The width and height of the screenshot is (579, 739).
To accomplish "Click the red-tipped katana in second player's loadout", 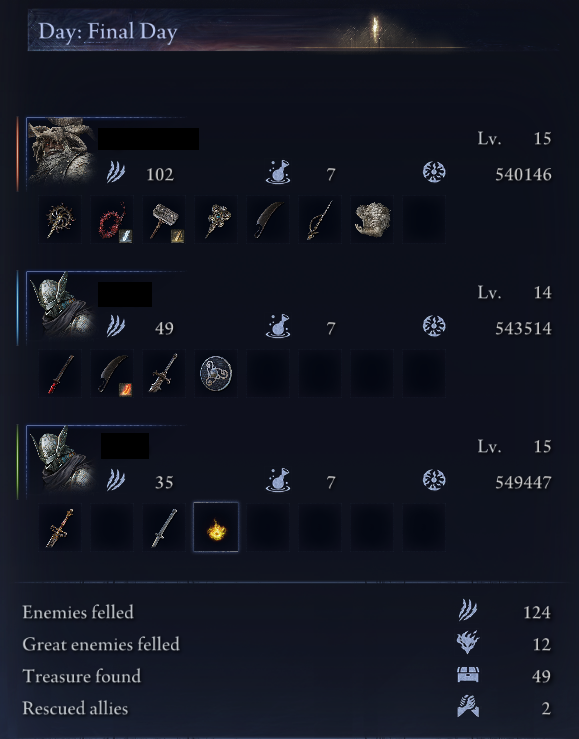I will coord(60,373).
